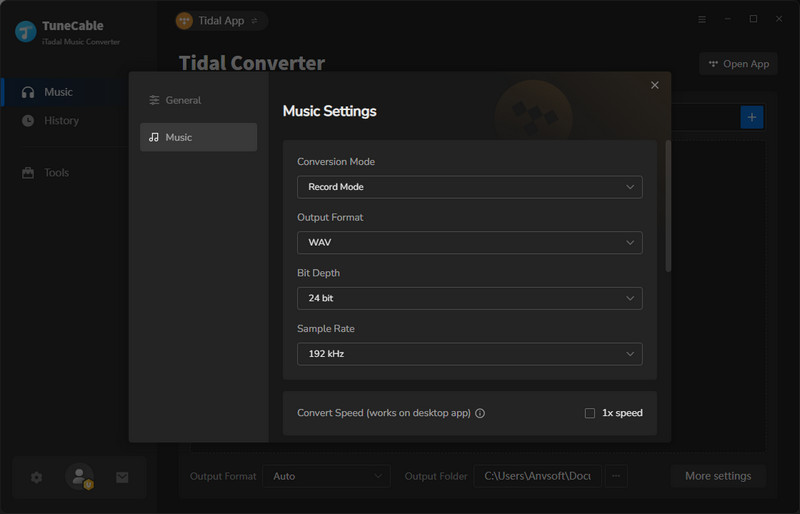Click the Tidal icon on Open App
800x514 pixels.
[x=713, y=64]
